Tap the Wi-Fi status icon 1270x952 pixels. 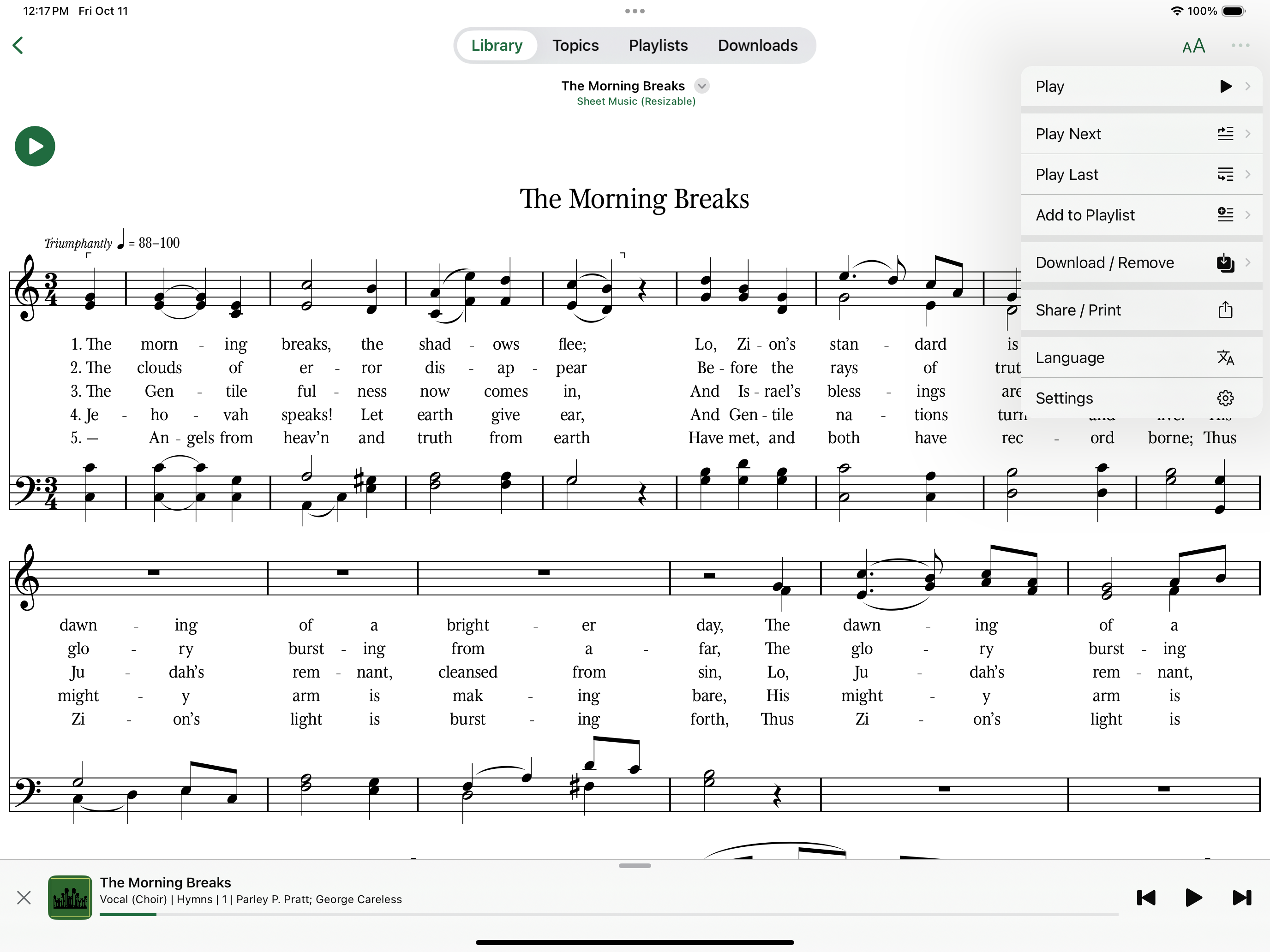pos(1176,11)
